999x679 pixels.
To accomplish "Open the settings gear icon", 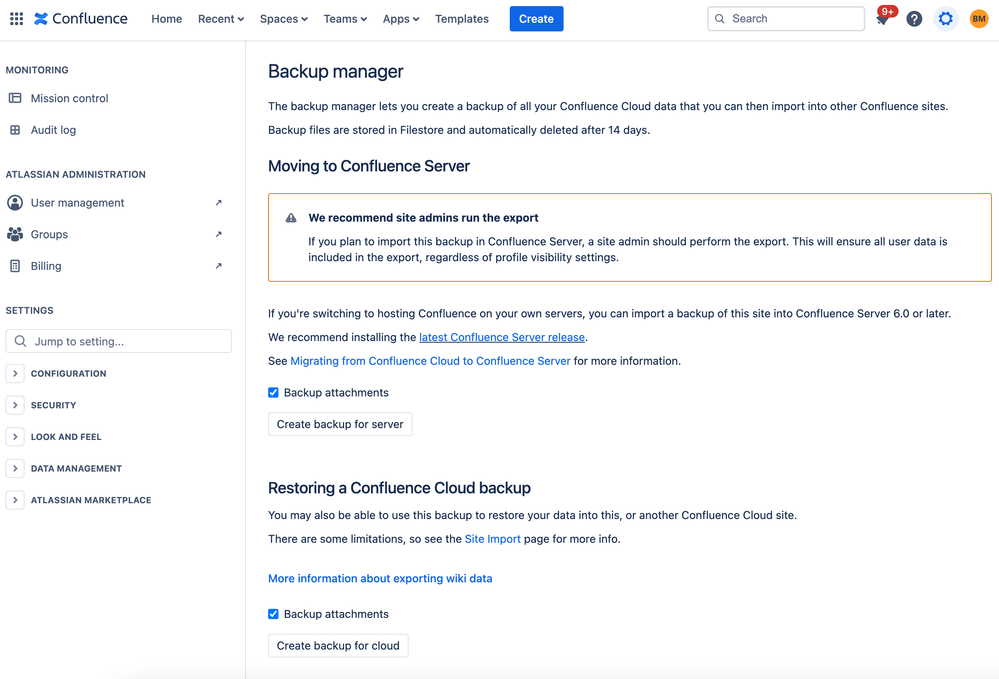I will 945,19.
